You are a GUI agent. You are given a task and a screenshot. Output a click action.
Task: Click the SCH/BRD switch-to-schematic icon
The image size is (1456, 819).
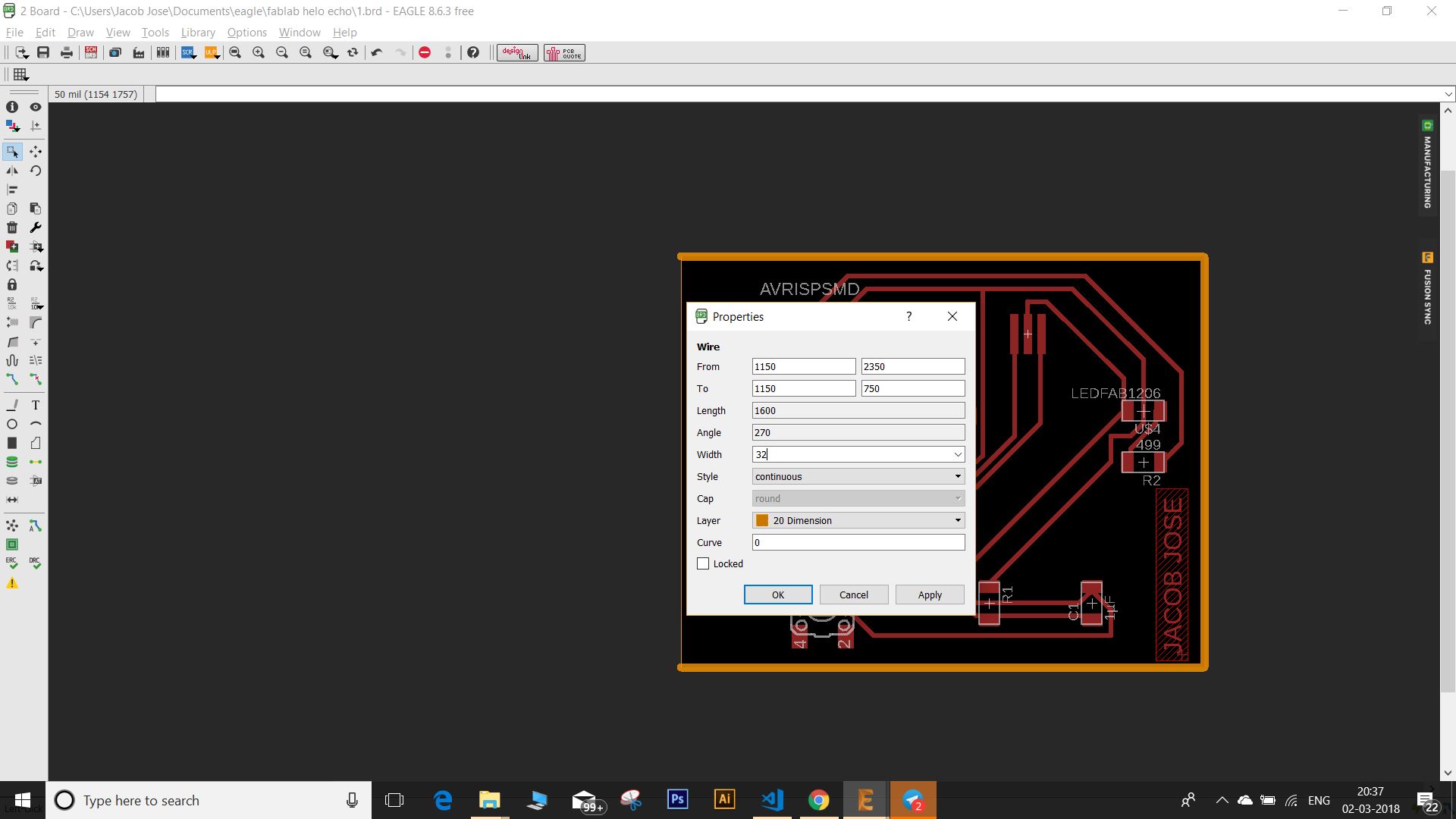click(x=91, y=52)
